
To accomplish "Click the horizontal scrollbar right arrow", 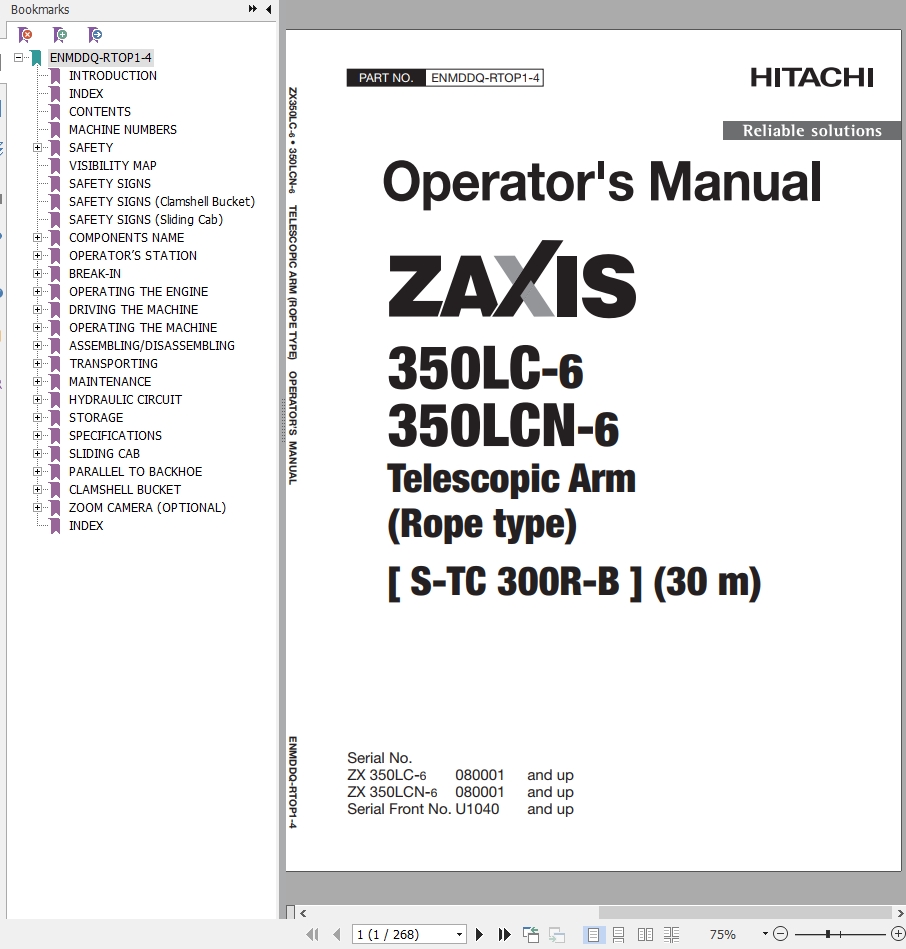I will click(x=900, y=913).
